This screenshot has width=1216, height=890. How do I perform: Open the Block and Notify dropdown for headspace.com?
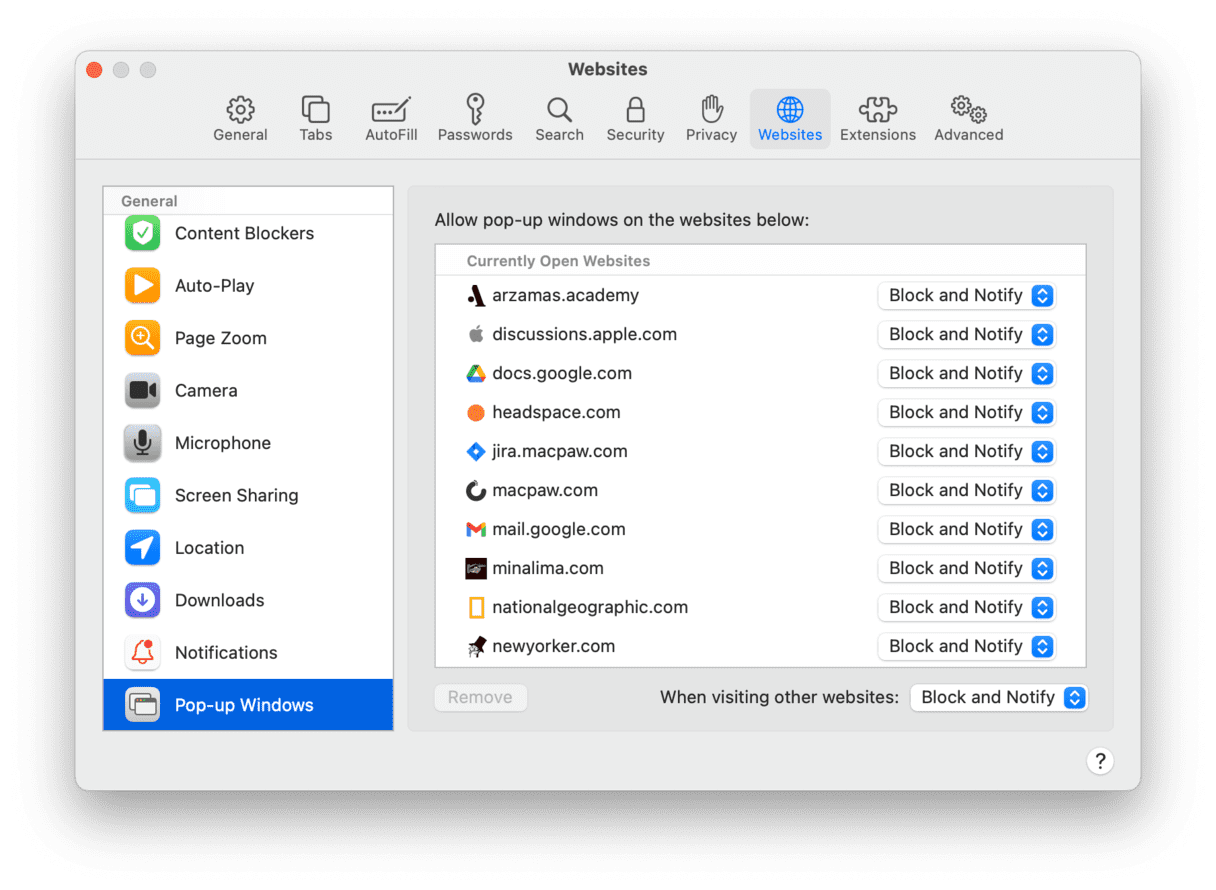(966, 412)
